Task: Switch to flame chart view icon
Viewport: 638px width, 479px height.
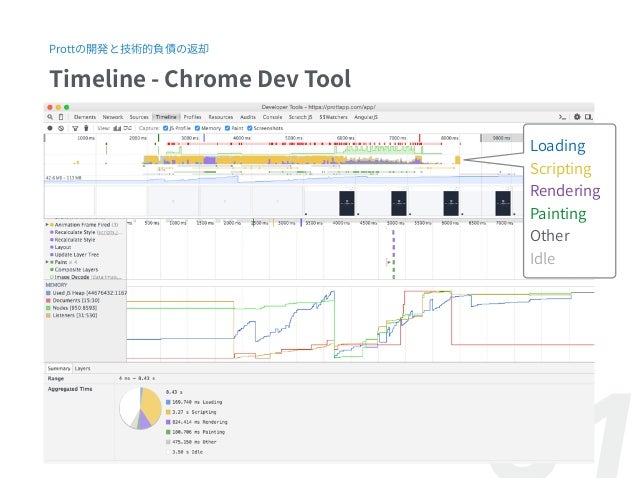Action: [128, 128]
